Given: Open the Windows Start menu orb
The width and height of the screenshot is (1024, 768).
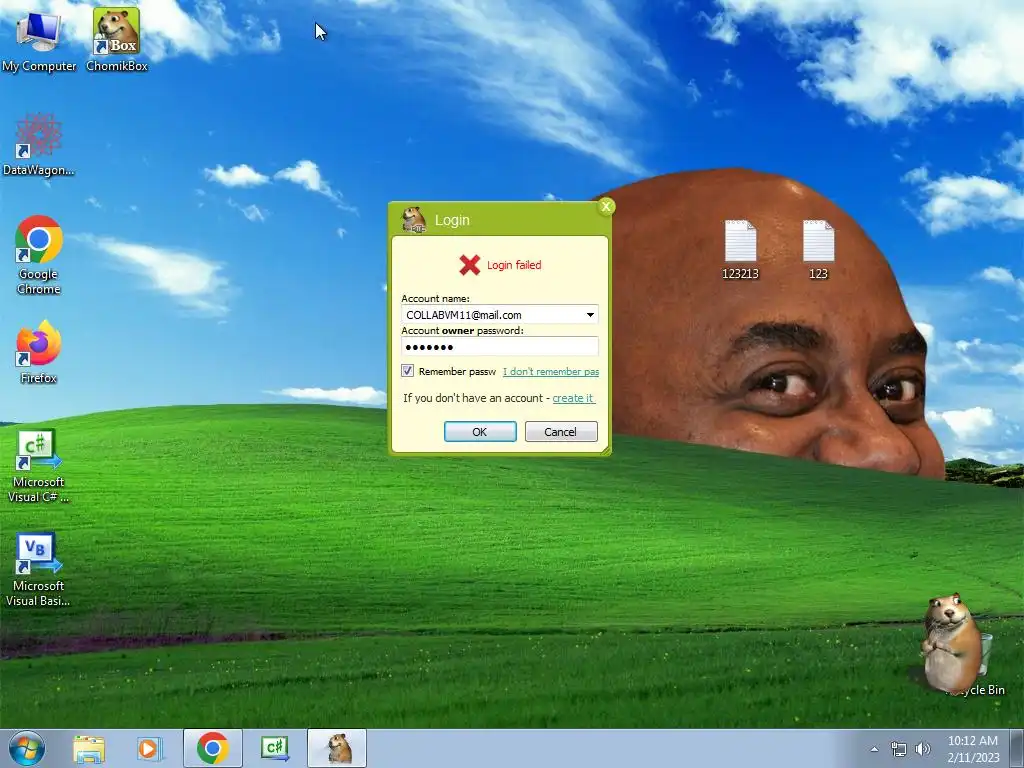Looking at the screenshot, I should (27, 748).
